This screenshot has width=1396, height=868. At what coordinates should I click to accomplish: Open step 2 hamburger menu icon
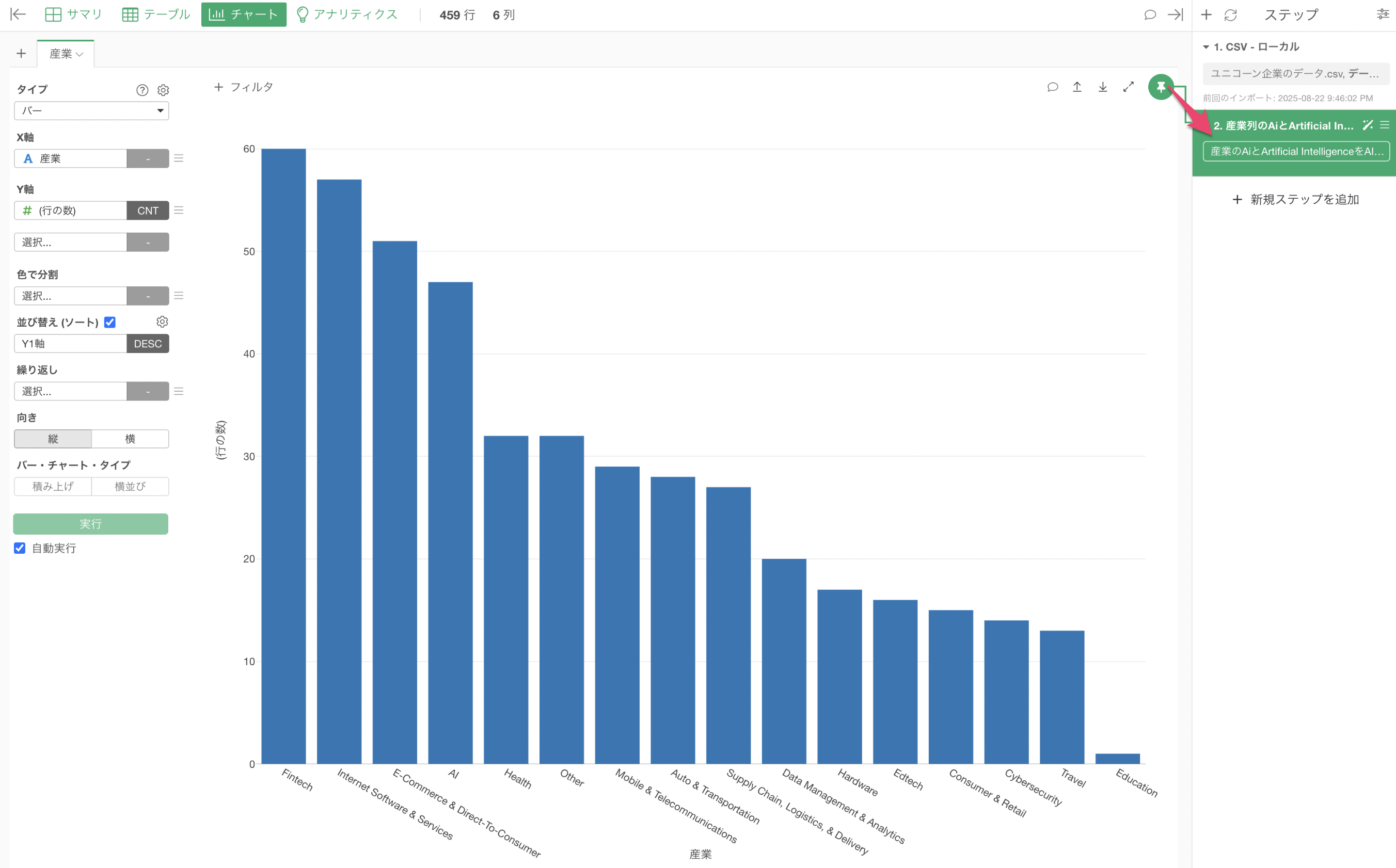point(1385,125)
